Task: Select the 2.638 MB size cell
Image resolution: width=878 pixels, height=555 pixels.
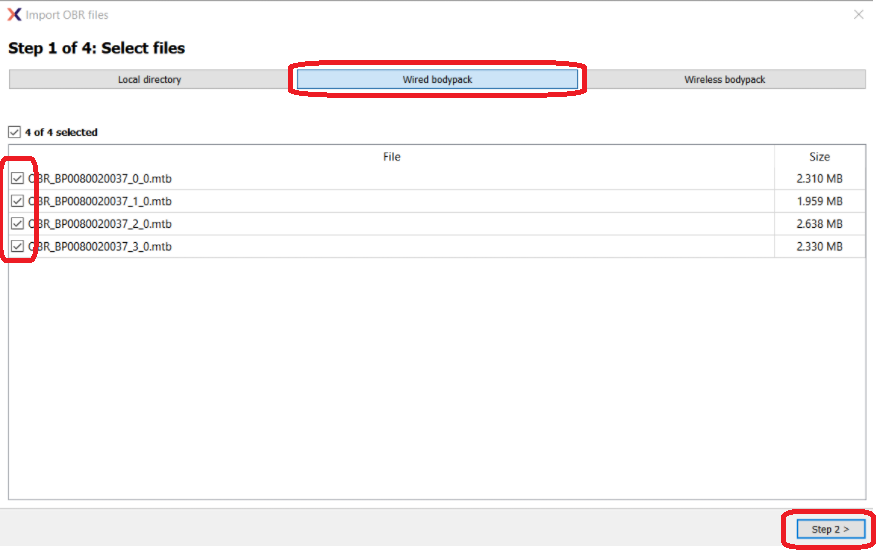Action: pyautogui.click(x=819, y=224)
